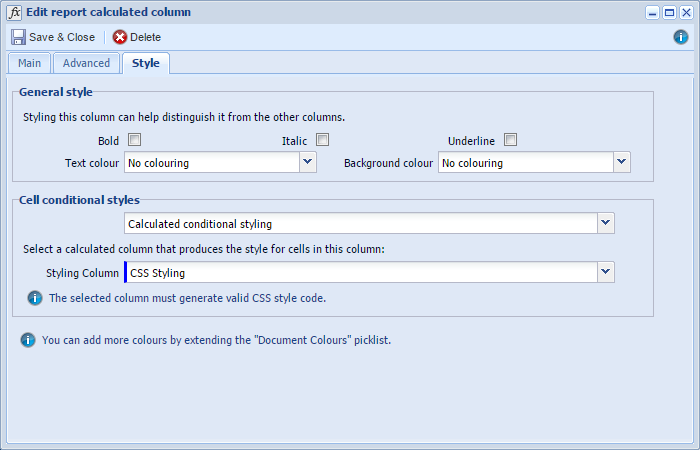Open the help info icon in toolbar
This screenshot has width=700, height=450.
pyautogui.click(x=680, y=37)
